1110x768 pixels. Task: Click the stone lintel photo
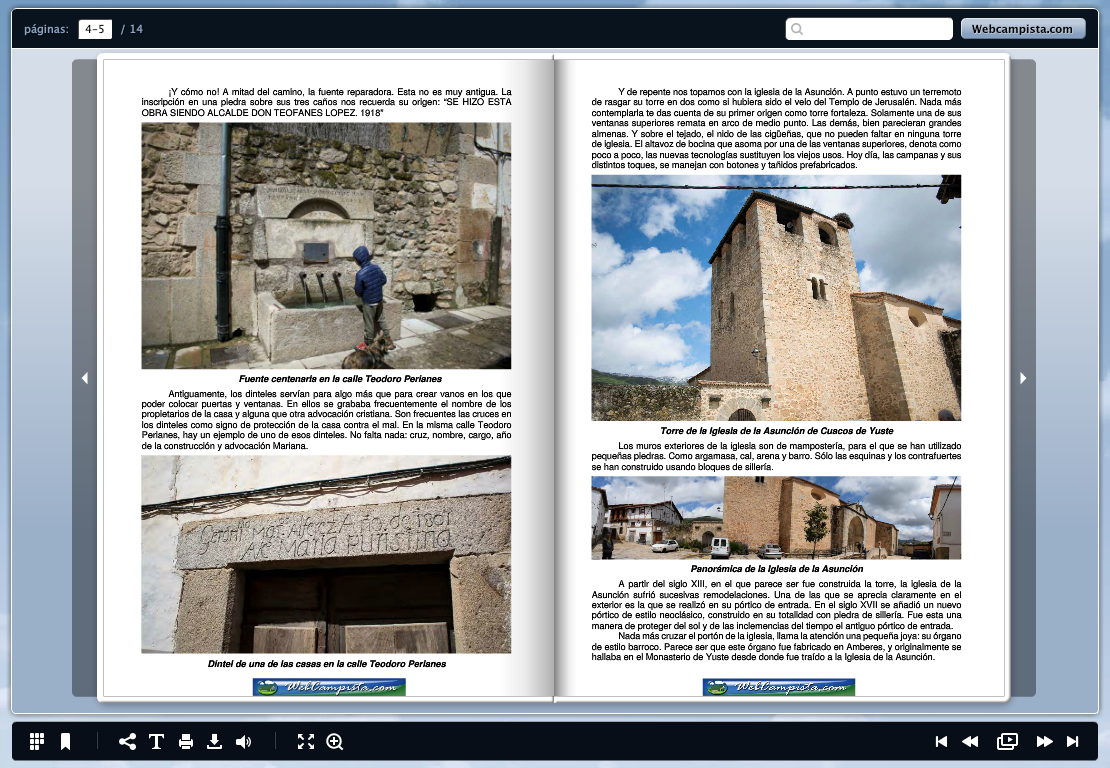[326, 554]
